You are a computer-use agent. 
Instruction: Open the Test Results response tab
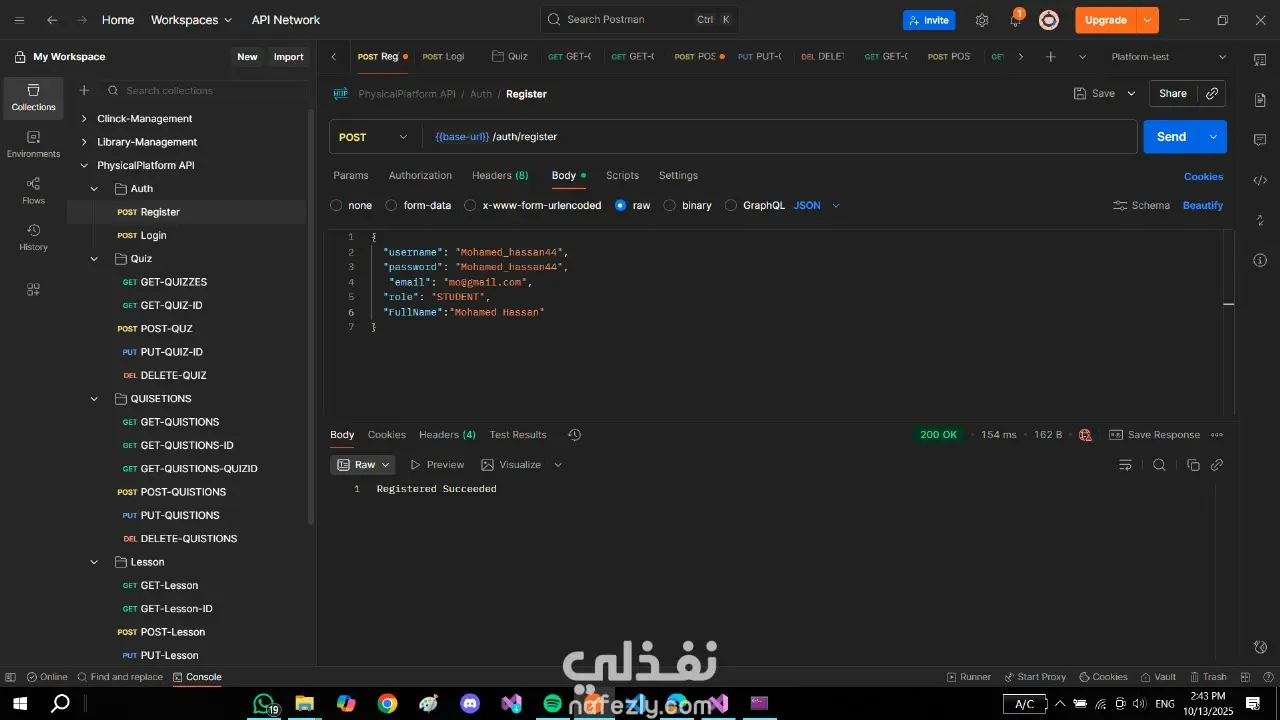[x=518, y=435]
